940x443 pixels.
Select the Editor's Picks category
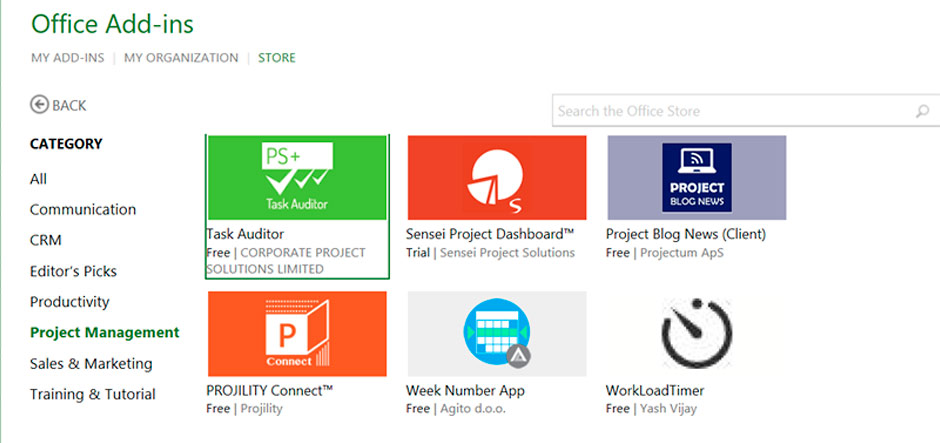click(73, 272)
